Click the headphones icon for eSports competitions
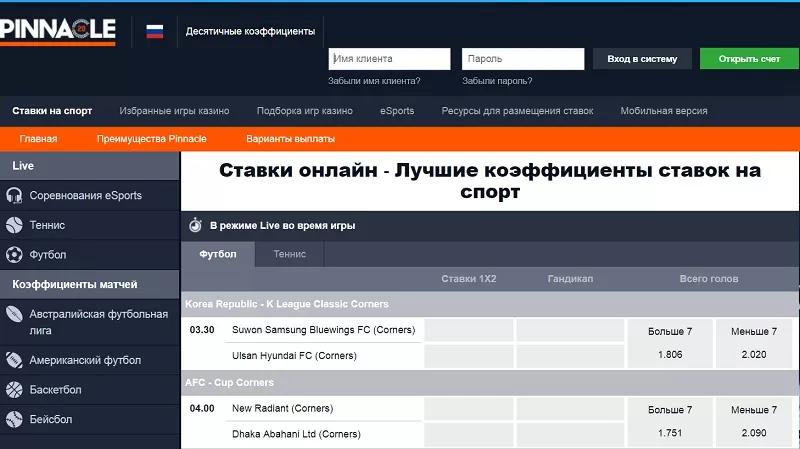800x449 pixels. [14, 196]
